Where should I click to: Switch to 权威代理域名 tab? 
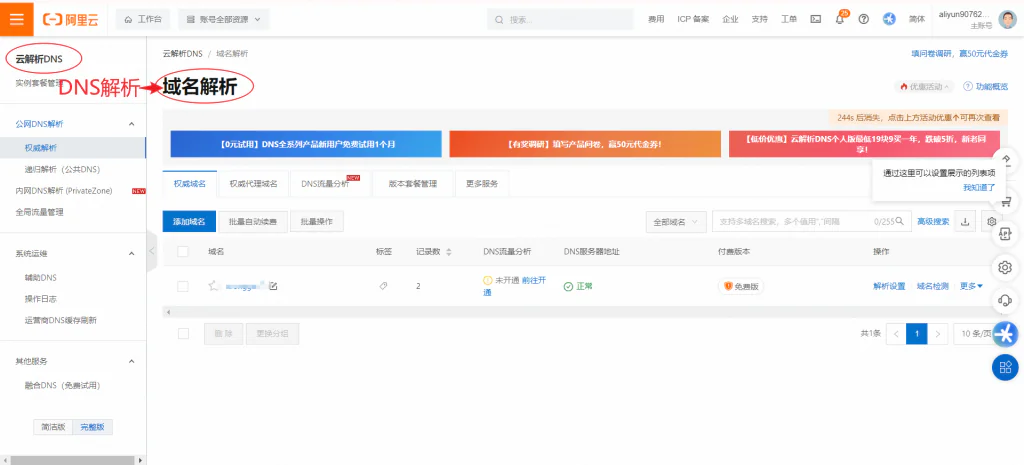[x=253, y=184]
